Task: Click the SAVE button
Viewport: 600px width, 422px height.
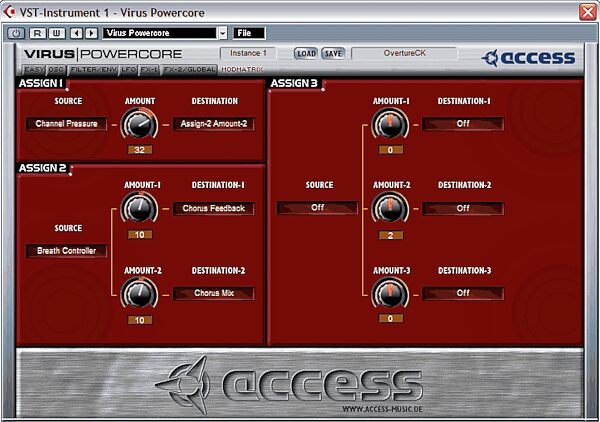Action: pyautogui.click(x=333, y=54)
